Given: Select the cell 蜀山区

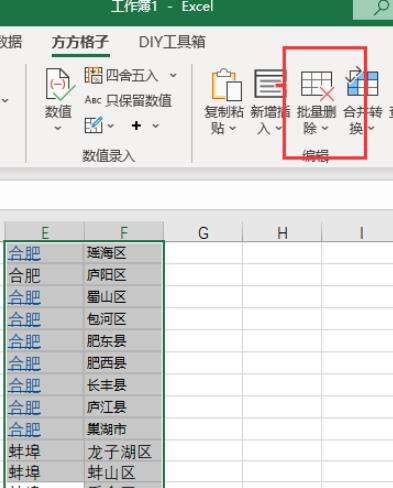Looking at the screenshot, I should [x=124, y=297].
